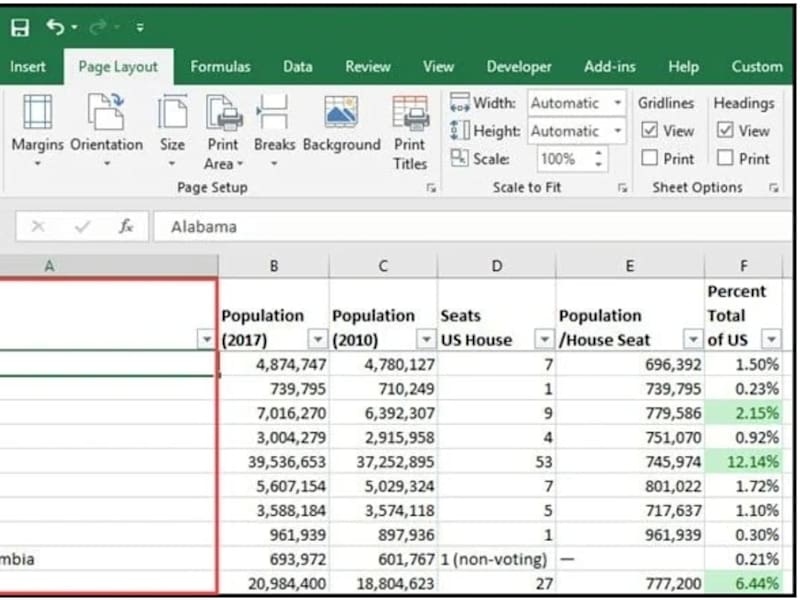The width and height of the screenshot is (800, 600).
Task: Click the 1 (non-voting) cell
Action: (x=496, y=559)
